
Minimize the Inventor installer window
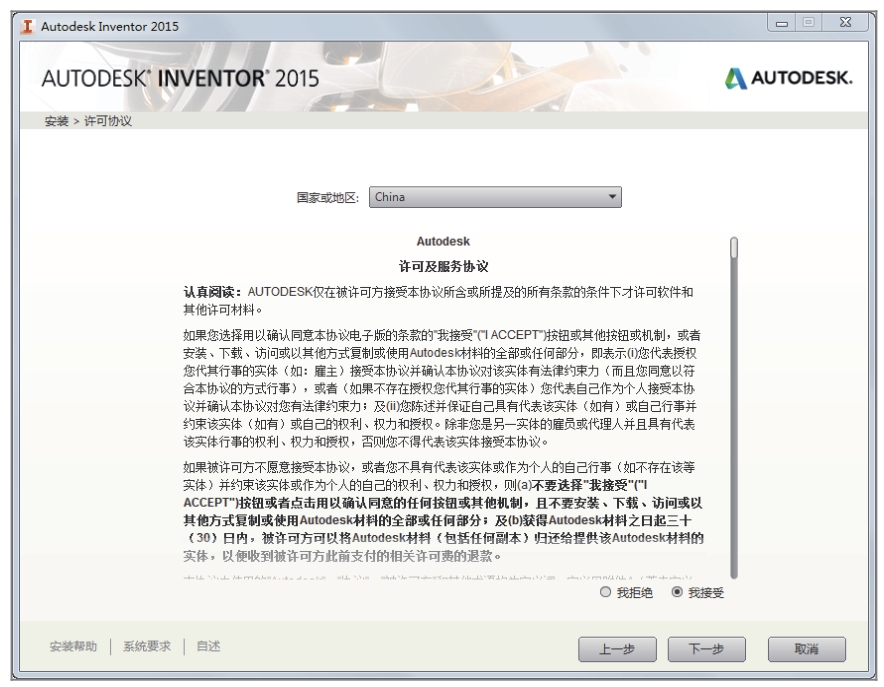click(782, 23)
